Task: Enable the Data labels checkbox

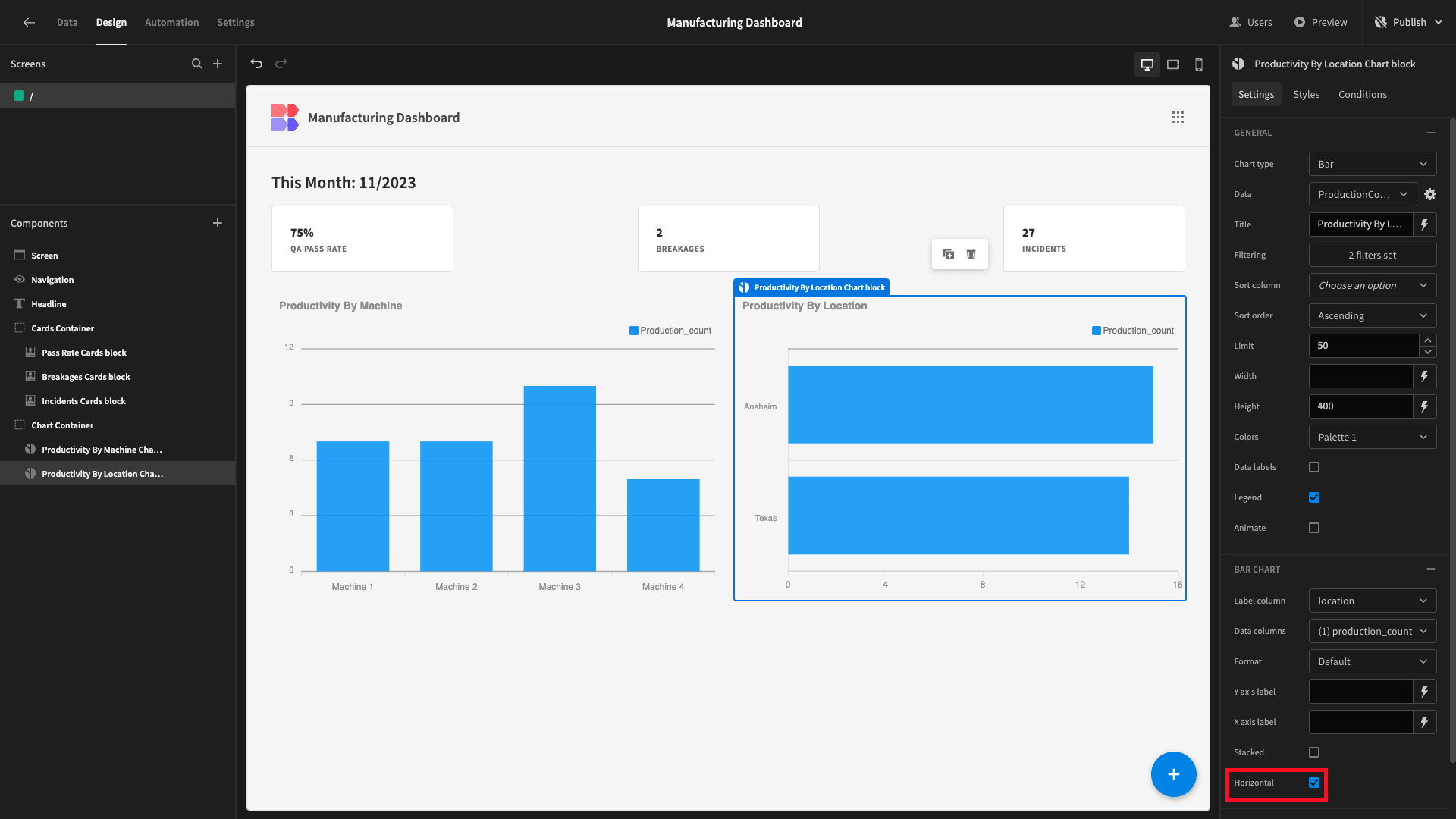Action: pyautogui.click(x=1314, y=467)
